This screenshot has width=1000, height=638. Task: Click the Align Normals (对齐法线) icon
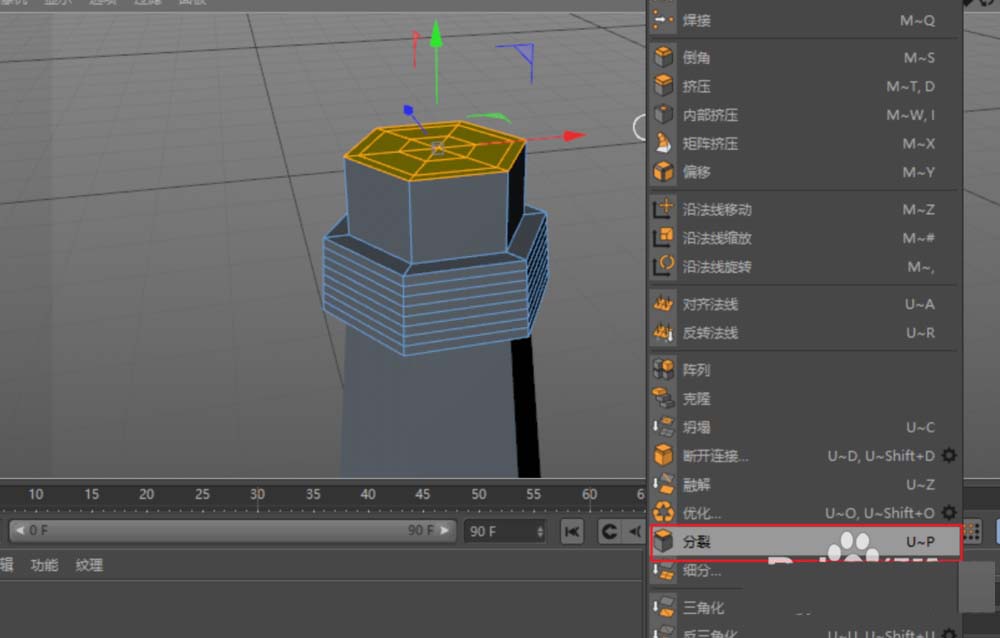pos(665,304)
